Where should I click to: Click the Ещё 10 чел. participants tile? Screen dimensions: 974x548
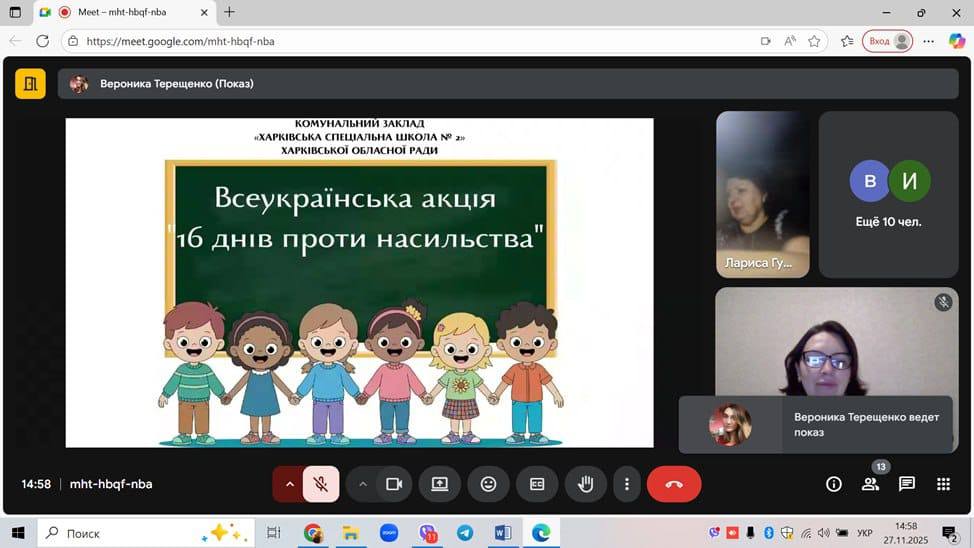click(x=889, y=194)
